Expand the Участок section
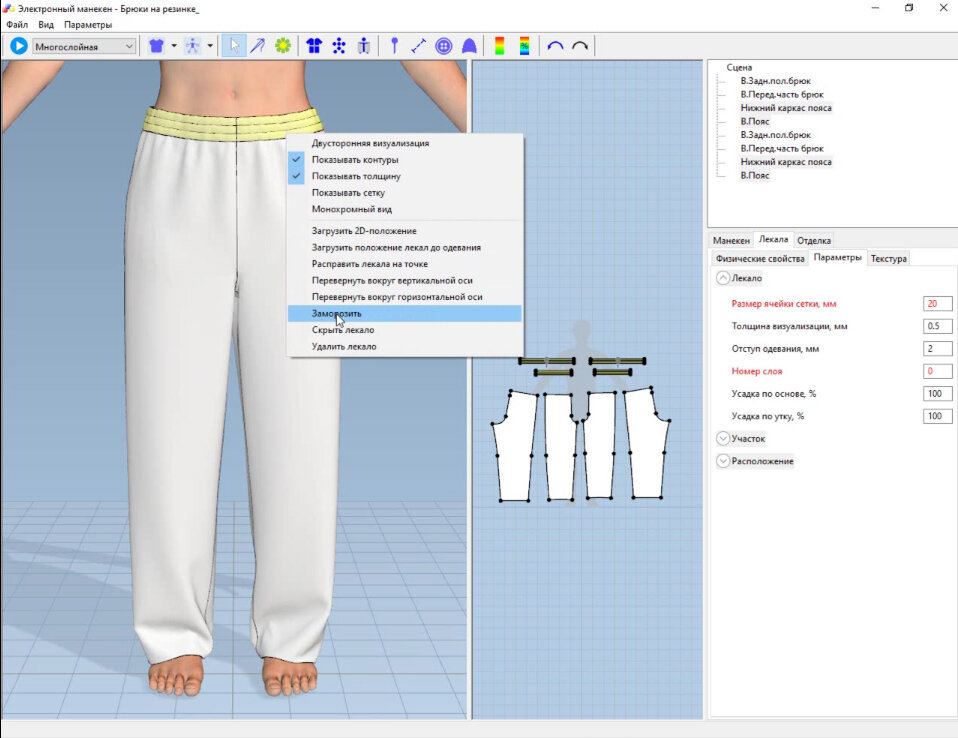958x738 pixels. [723, 439]
